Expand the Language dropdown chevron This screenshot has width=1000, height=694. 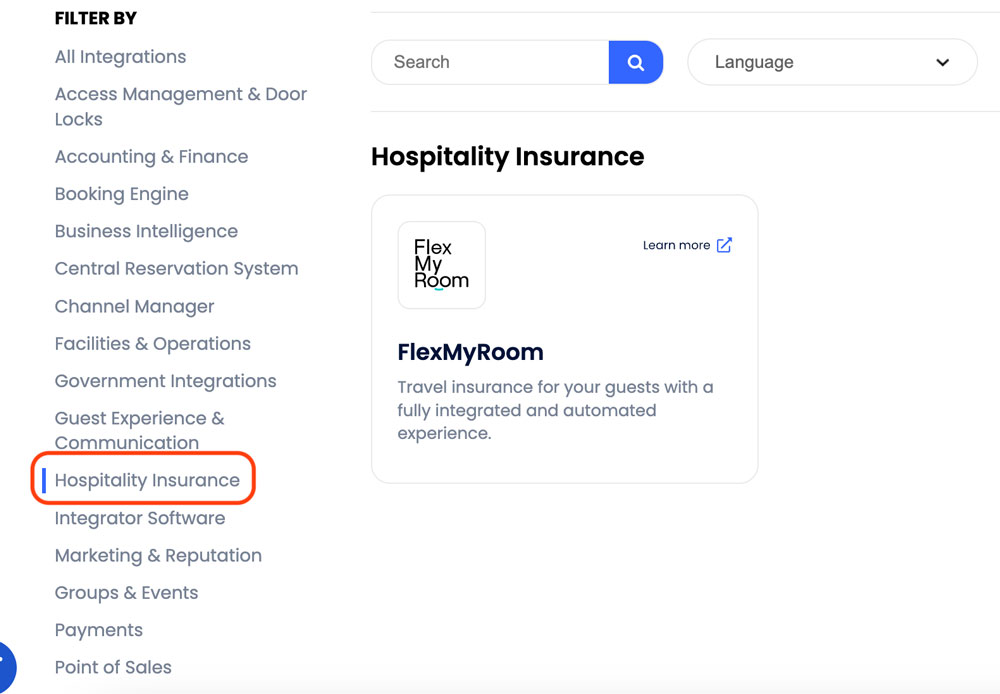(x=942, y=63)
